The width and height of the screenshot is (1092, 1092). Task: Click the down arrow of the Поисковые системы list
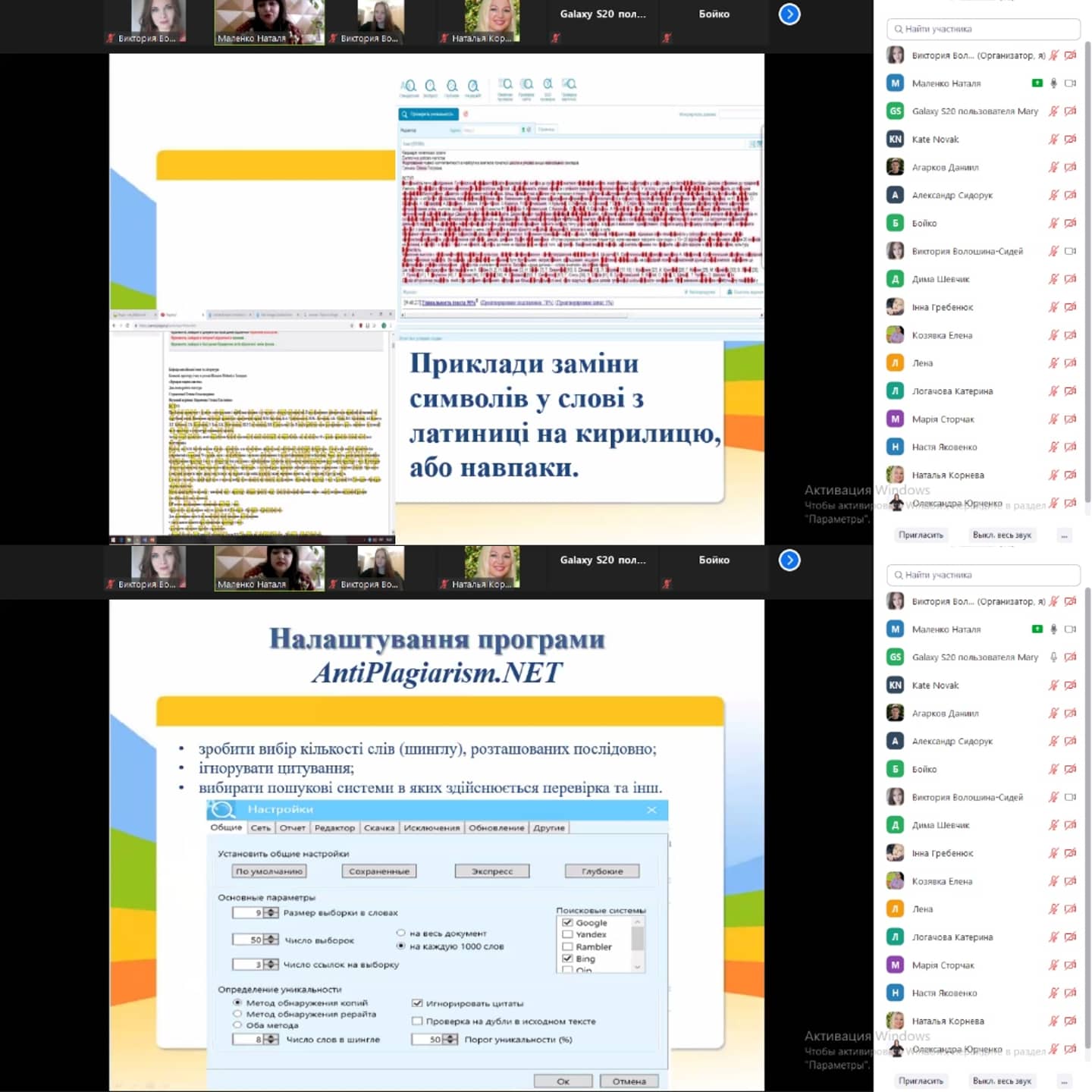[638, 967]
